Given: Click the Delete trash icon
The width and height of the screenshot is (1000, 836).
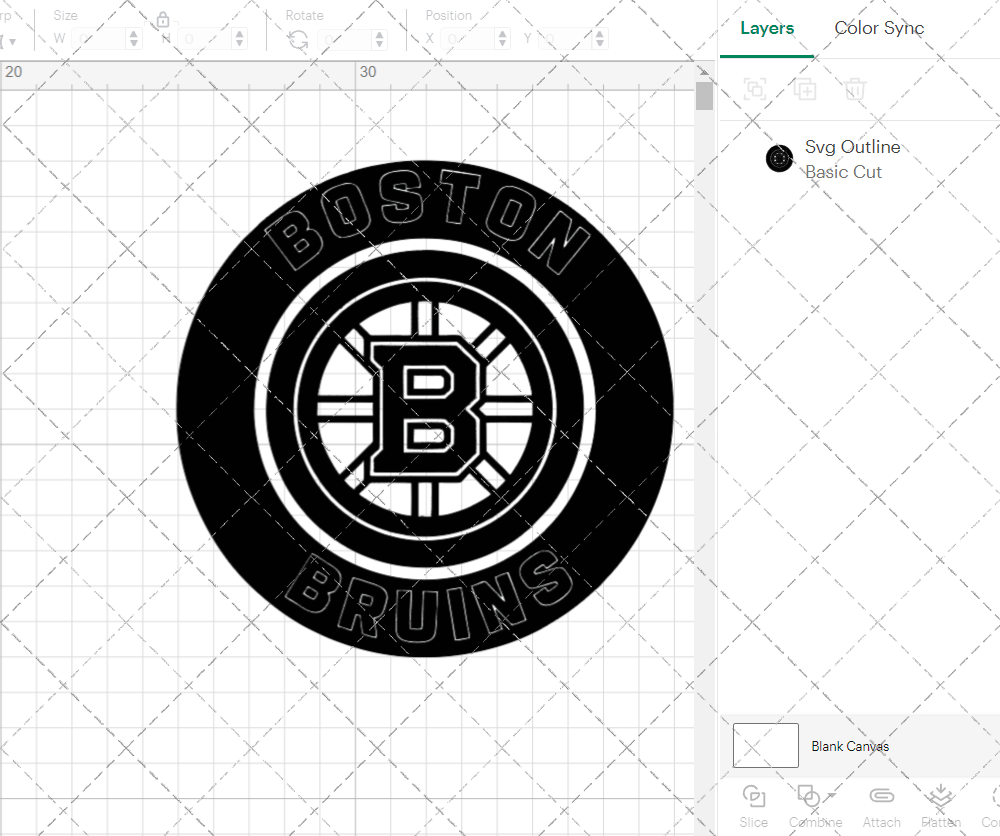Looking at the screenshot, I should 855,89.
